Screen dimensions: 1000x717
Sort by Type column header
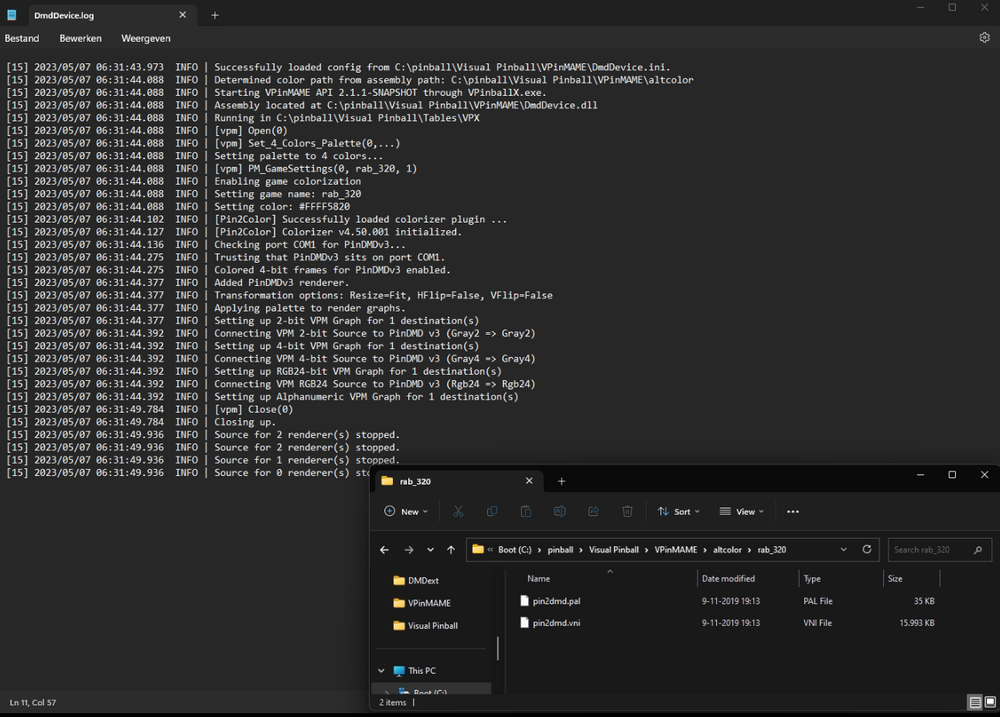coord(812,579)
